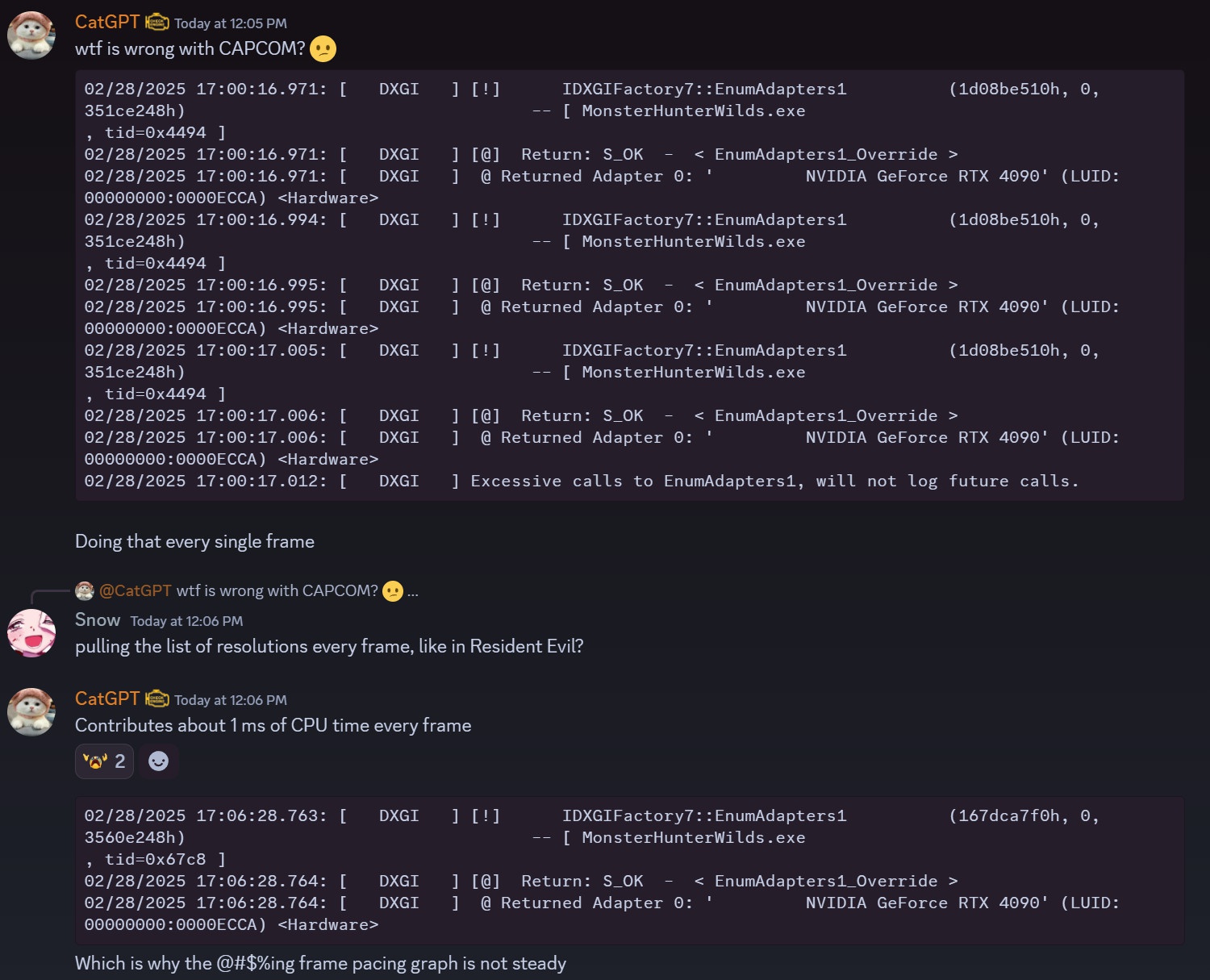Screen dimensions: 1210x980
Task: Click the 'Today at 12:05 PM' timestamp
Action: point(231,23)
